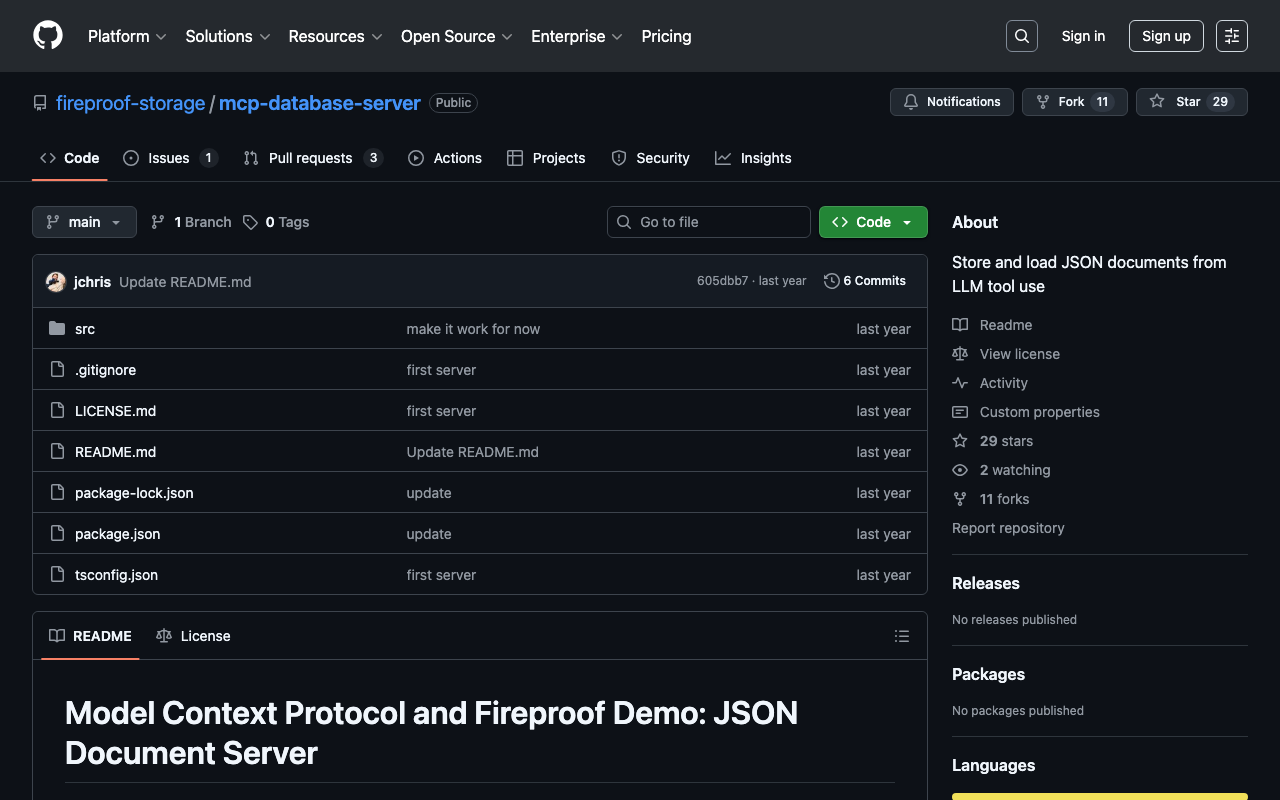The image size is (1280, 800).
Task: Click jchris avatar thumbnail
Action: [x=56, y=282]
